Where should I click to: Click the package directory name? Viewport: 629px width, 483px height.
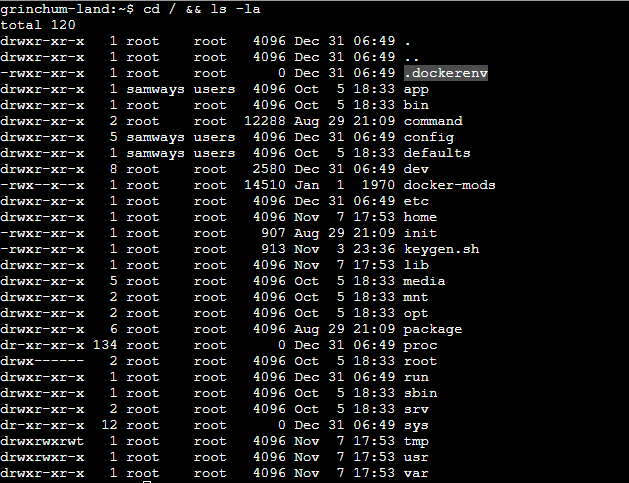[x=432, y=329]
